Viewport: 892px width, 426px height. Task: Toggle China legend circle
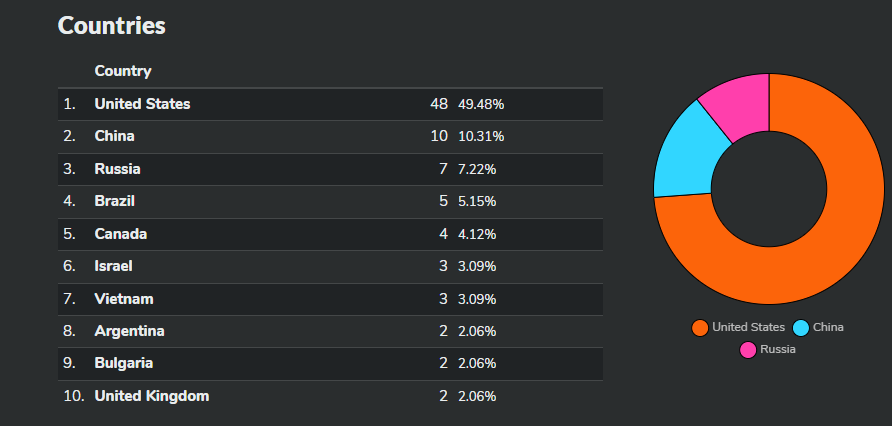click(800, 328)
